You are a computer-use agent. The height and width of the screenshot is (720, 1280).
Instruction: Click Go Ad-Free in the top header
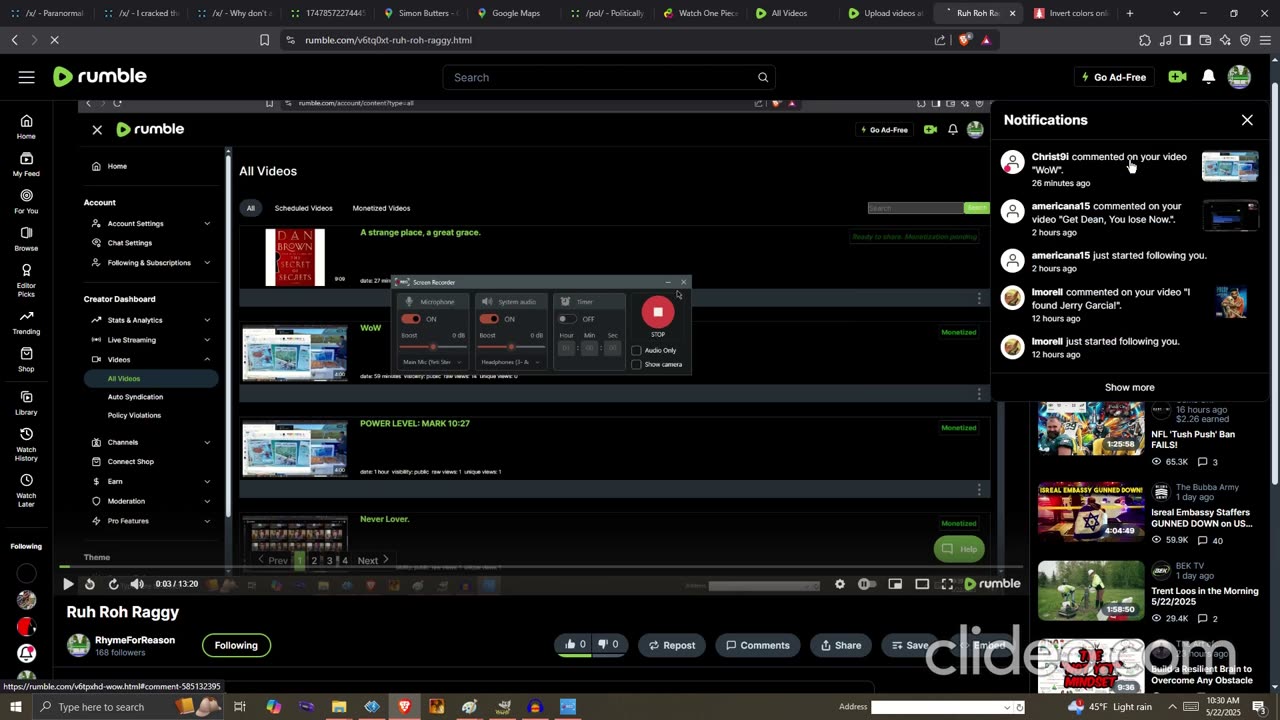pyautogui.click(x=1114, y=77)
